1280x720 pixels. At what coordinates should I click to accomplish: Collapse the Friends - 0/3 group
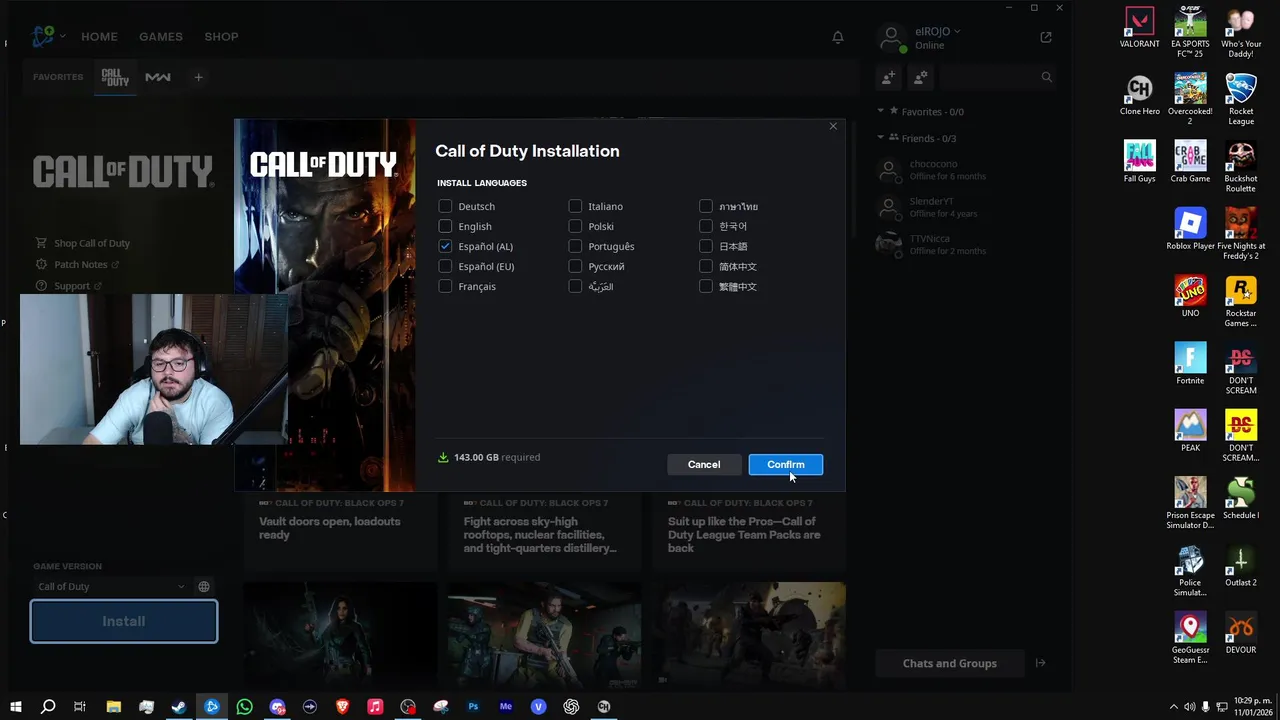point(881,138)
